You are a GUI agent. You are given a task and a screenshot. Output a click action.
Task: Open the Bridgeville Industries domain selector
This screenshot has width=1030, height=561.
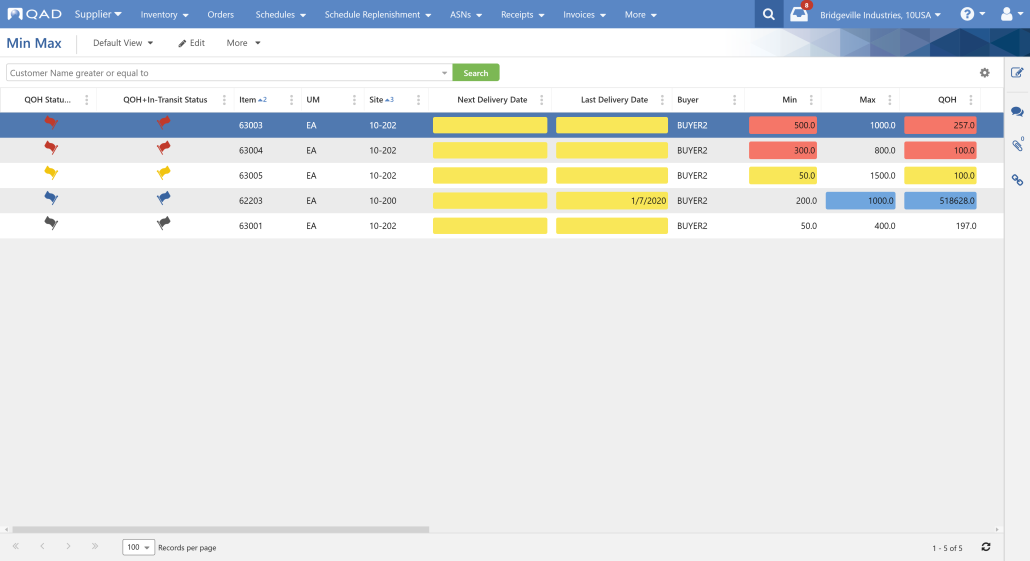click(x=880, y=14)
